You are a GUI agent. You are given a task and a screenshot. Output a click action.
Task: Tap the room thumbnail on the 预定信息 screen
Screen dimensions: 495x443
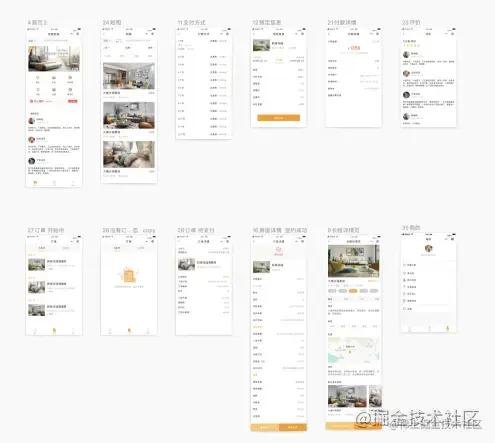[x=261, y=45]
